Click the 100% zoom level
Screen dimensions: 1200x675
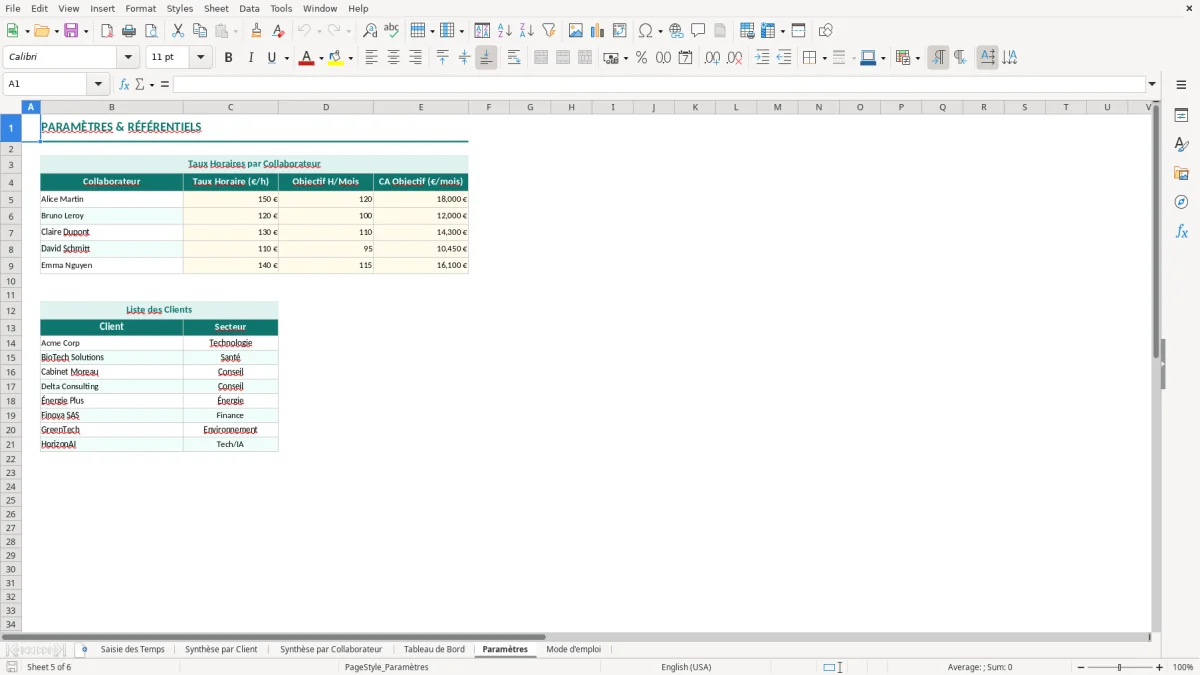click(x=1183, y=667)
